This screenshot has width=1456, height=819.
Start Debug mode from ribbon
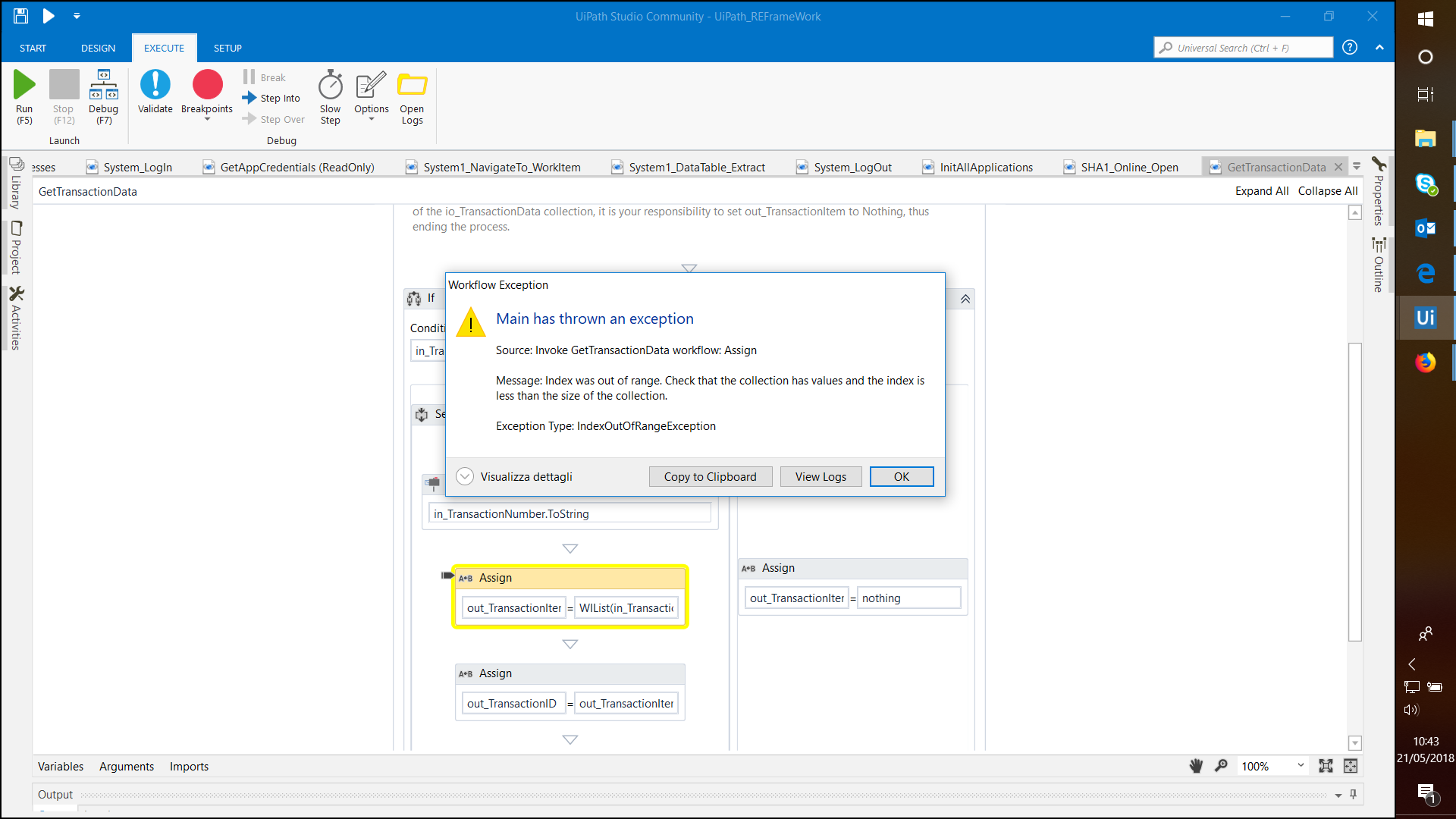[x=104, y=85]
